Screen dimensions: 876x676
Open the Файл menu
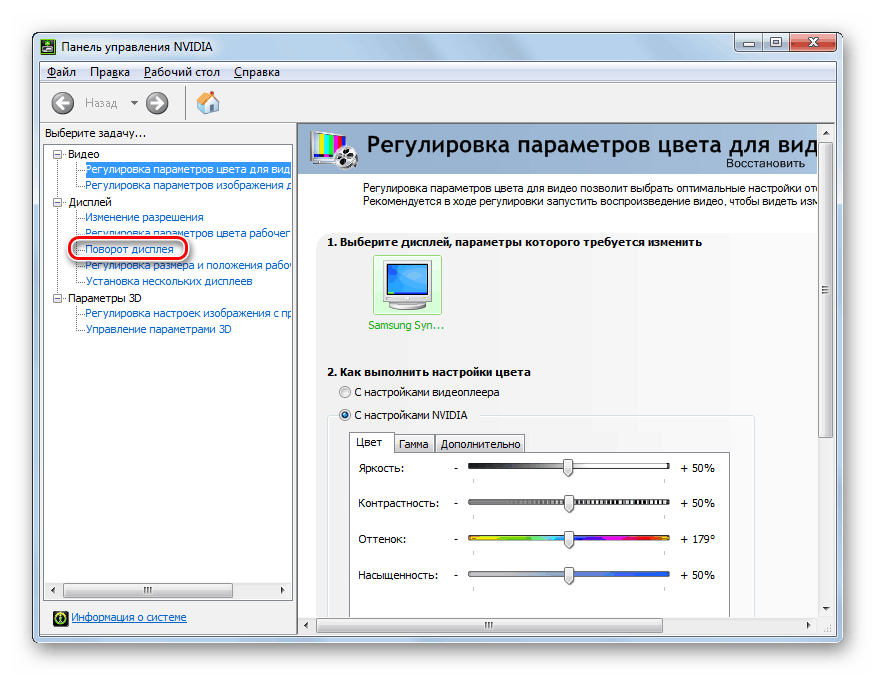(x=61, y=72)
